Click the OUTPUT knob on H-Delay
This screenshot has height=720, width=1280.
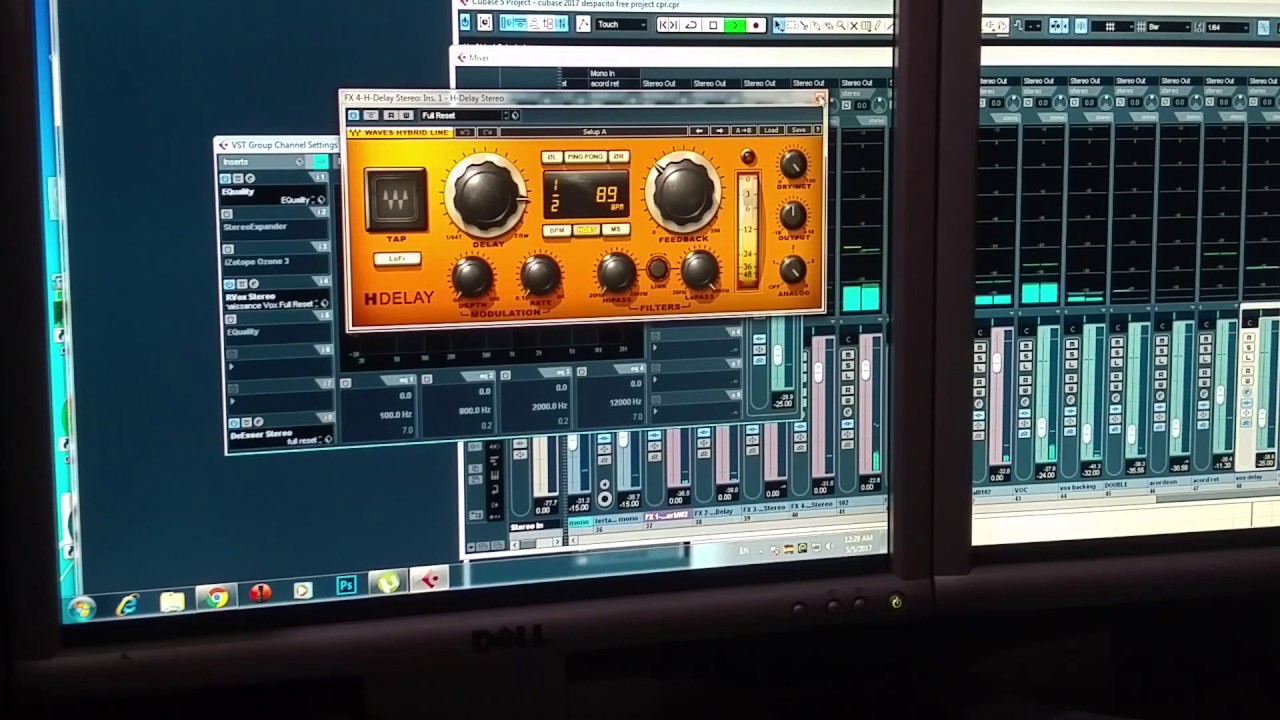pyautogui.click(x=793, y=215)
